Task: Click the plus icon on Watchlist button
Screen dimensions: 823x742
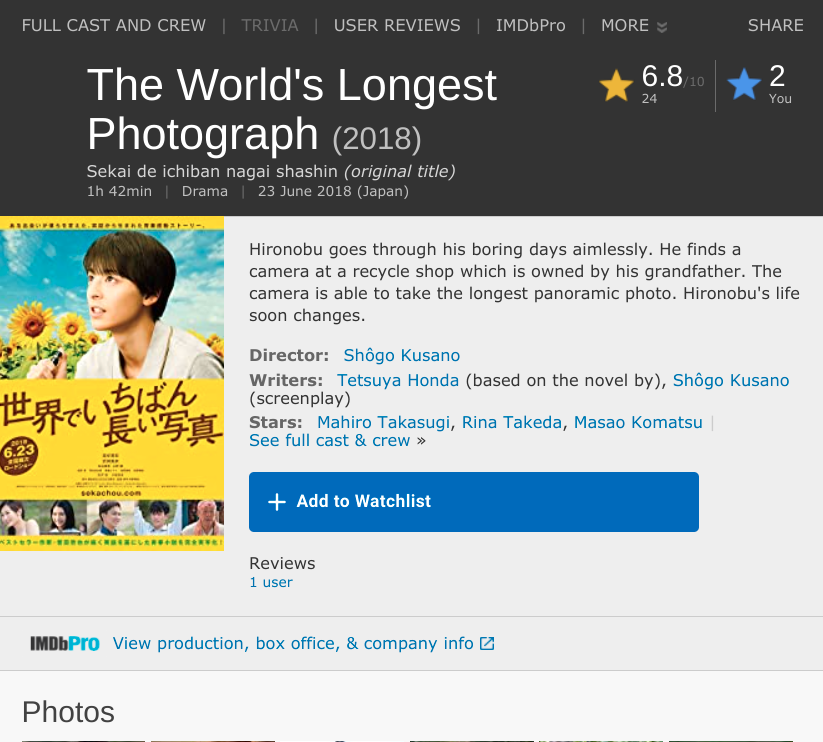Action: 277,502
